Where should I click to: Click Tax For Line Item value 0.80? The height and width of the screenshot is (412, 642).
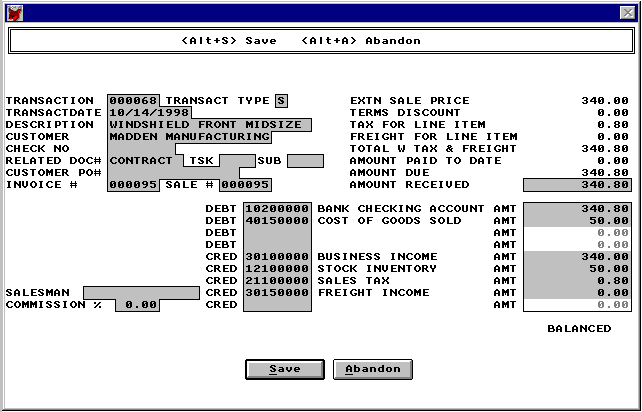pyautogui.click(x=613, y=125)
